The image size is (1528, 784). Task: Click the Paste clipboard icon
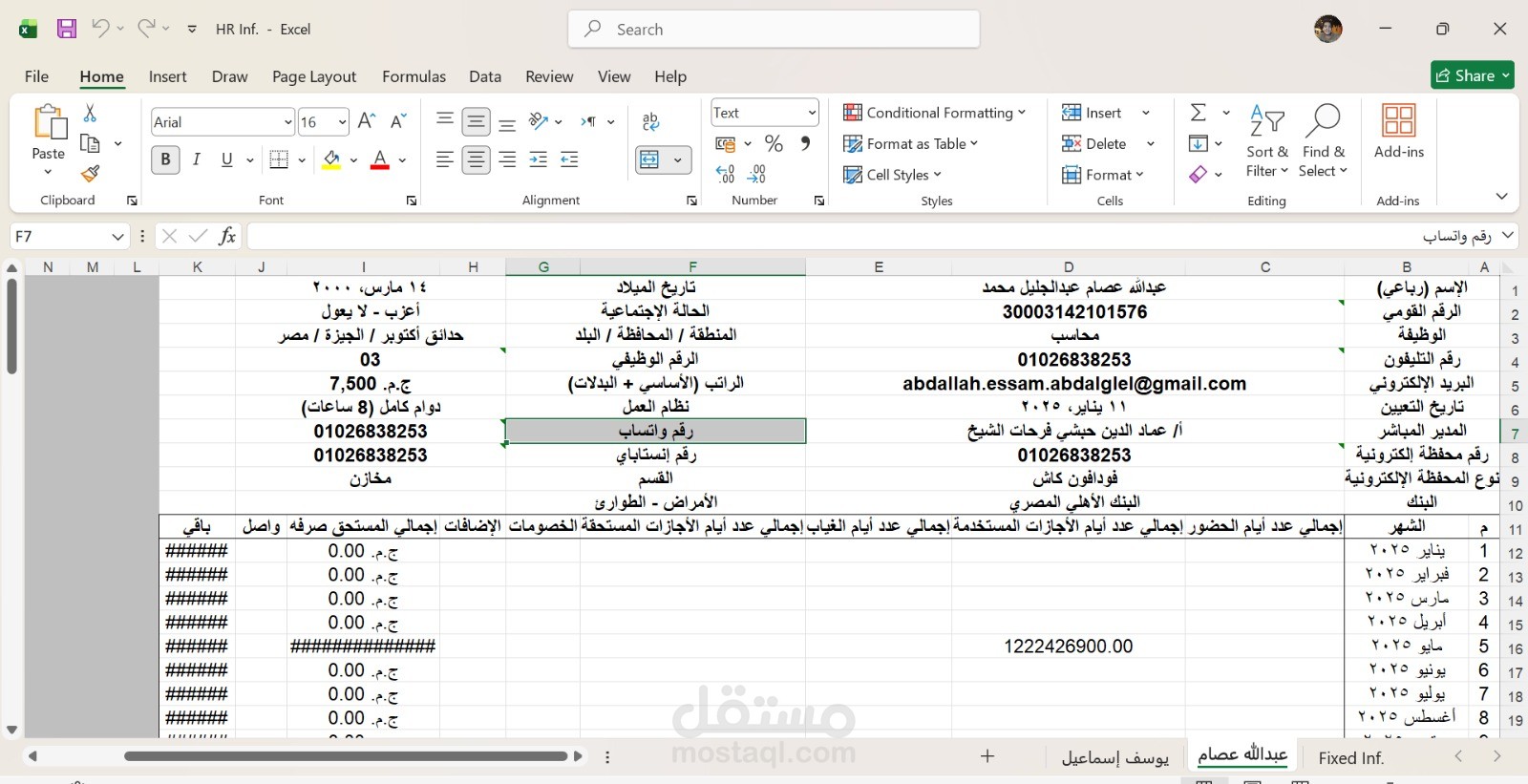click(x=49, y=122)
